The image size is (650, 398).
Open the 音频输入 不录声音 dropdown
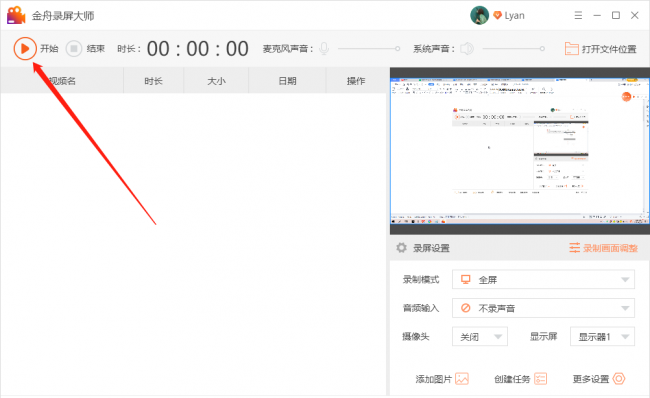click(543, 308)
